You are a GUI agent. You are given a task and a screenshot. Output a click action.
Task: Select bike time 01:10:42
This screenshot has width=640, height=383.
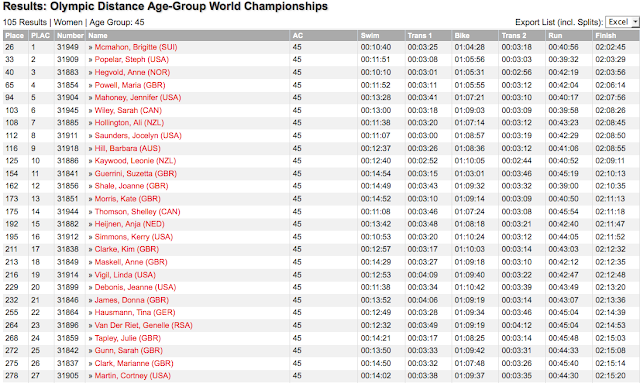point(469,287)
